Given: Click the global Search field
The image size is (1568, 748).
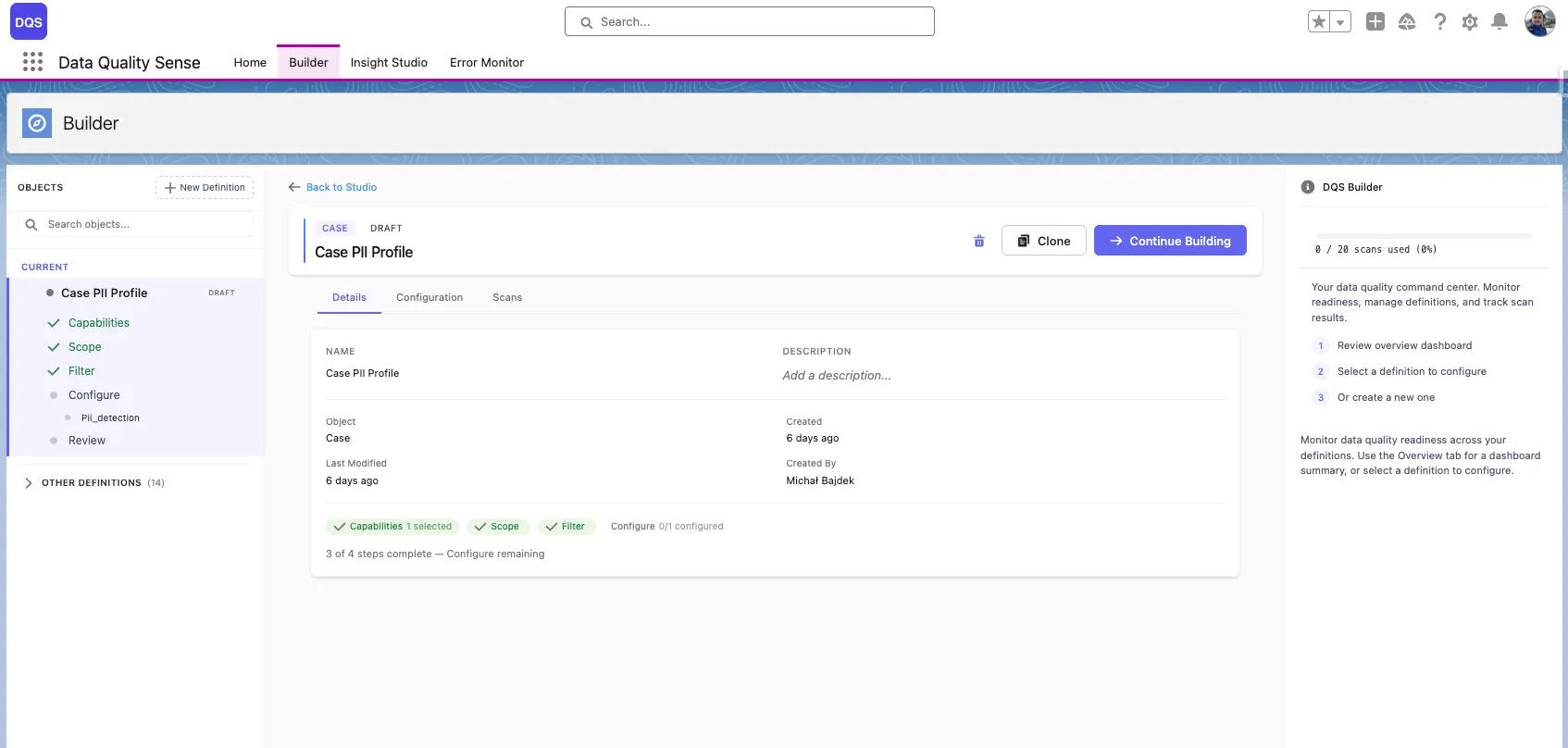Looking at the screenshot, I should (750, 21).
